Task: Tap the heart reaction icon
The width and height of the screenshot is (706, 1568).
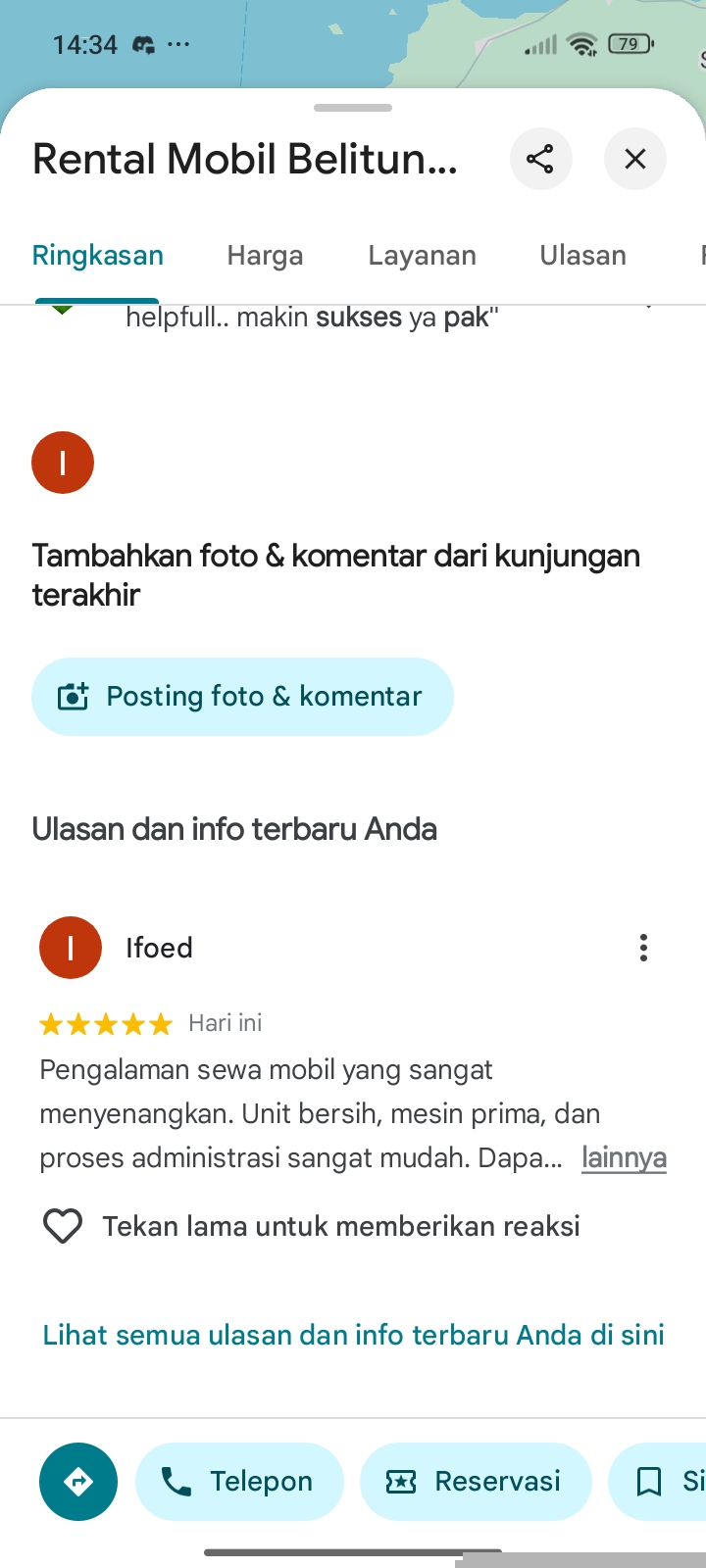Action: (63, 1226)
